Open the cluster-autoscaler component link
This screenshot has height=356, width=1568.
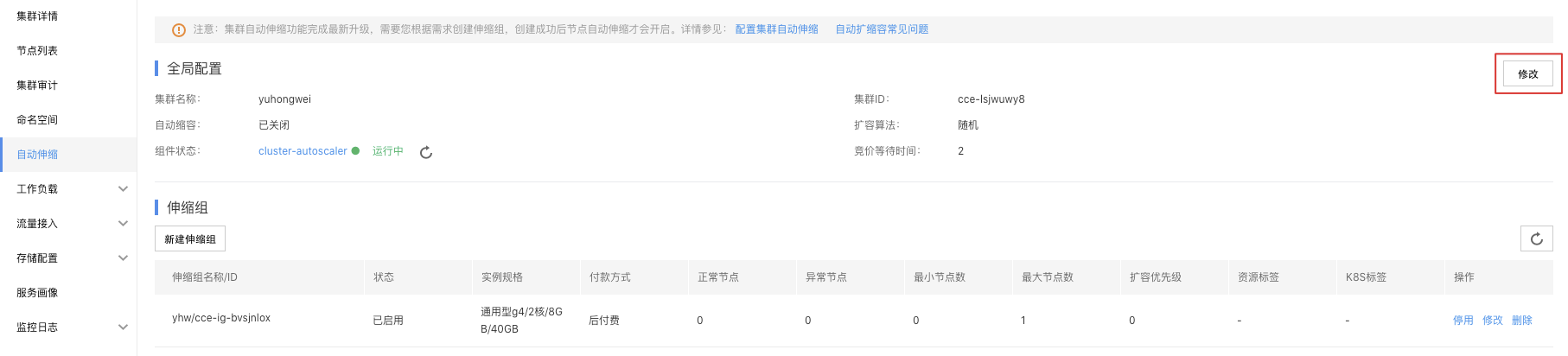303,150
